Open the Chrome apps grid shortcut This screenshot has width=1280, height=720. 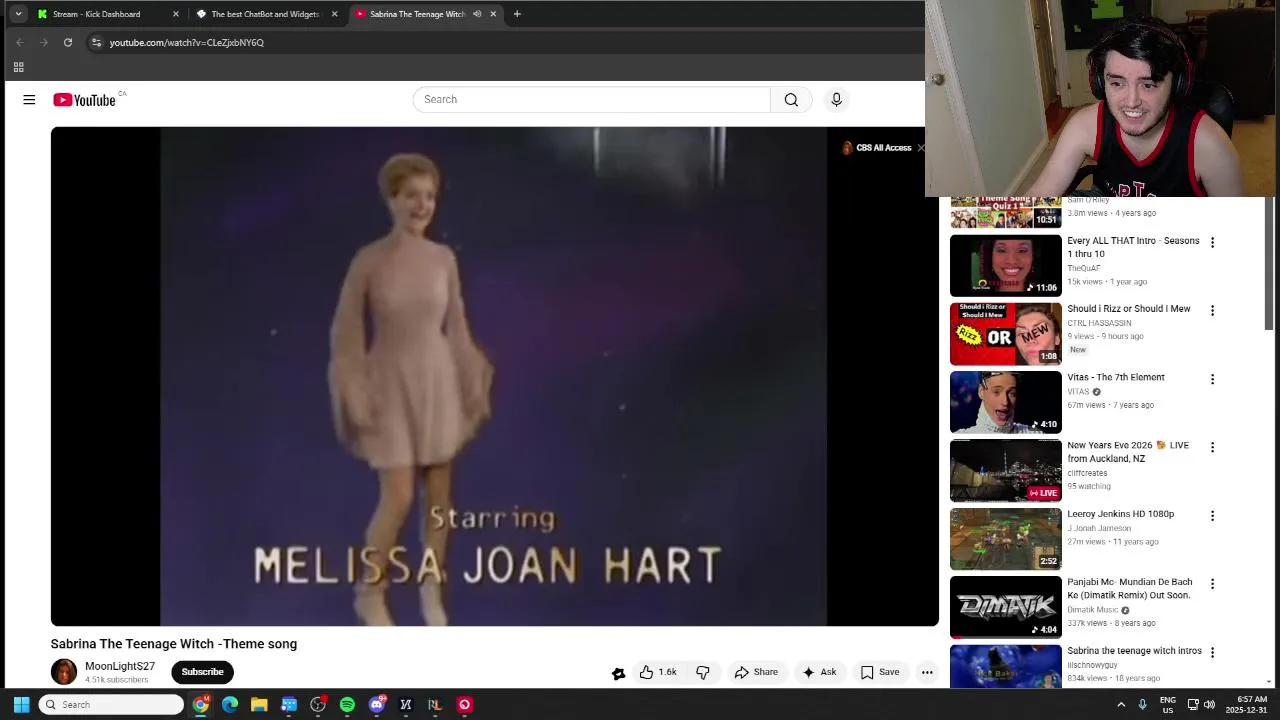[x=18, y=67]
